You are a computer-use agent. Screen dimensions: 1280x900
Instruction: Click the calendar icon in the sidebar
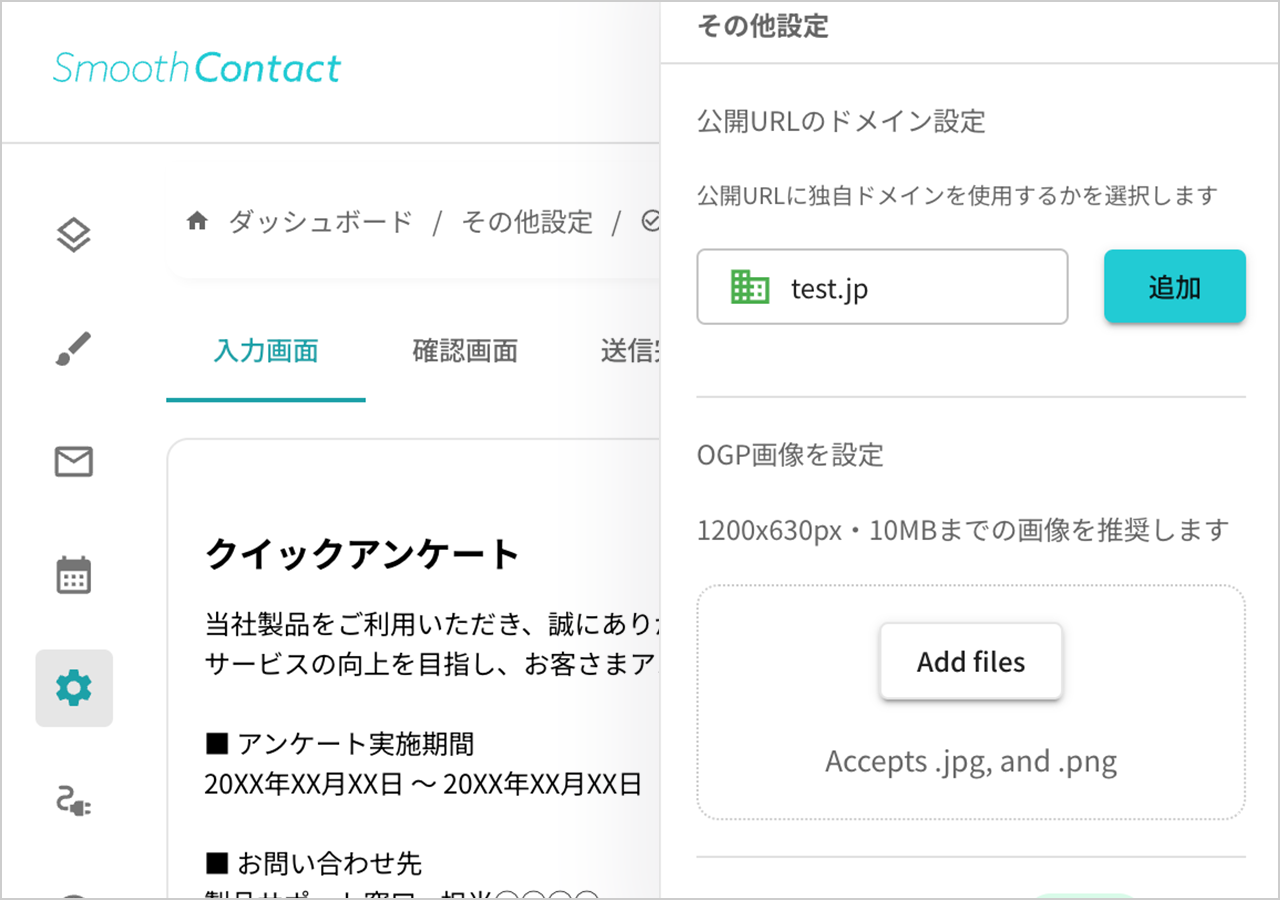click(x=74, y=574)
